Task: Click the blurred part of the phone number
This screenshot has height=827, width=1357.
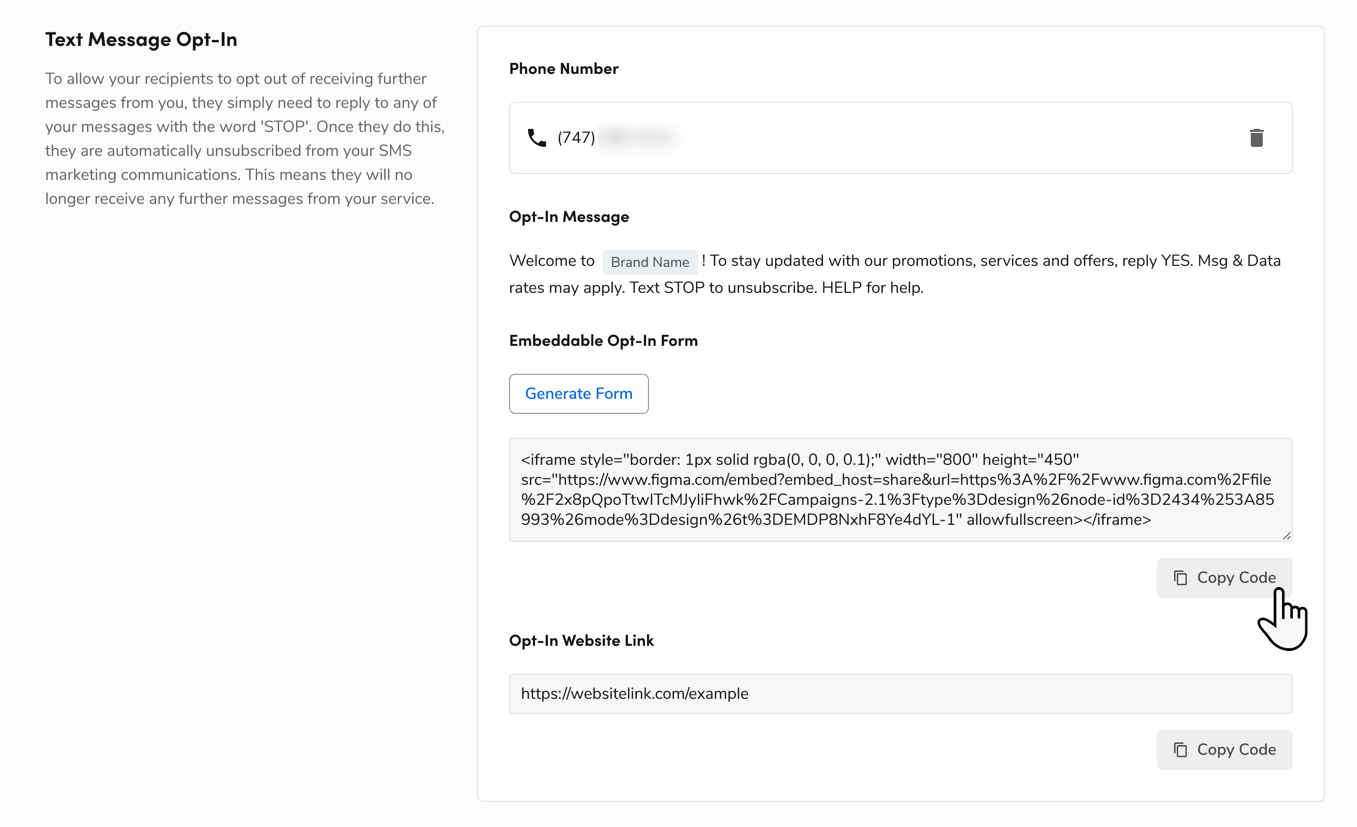Action: [638, 138]
